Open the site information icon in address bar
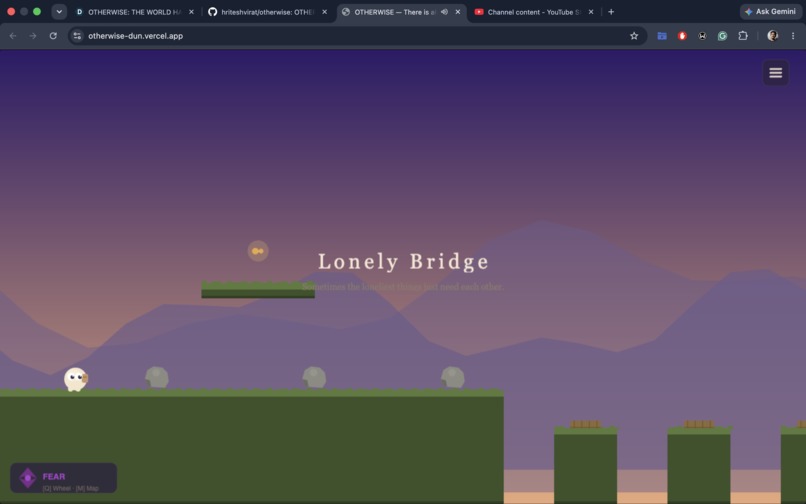 point(77,36)
